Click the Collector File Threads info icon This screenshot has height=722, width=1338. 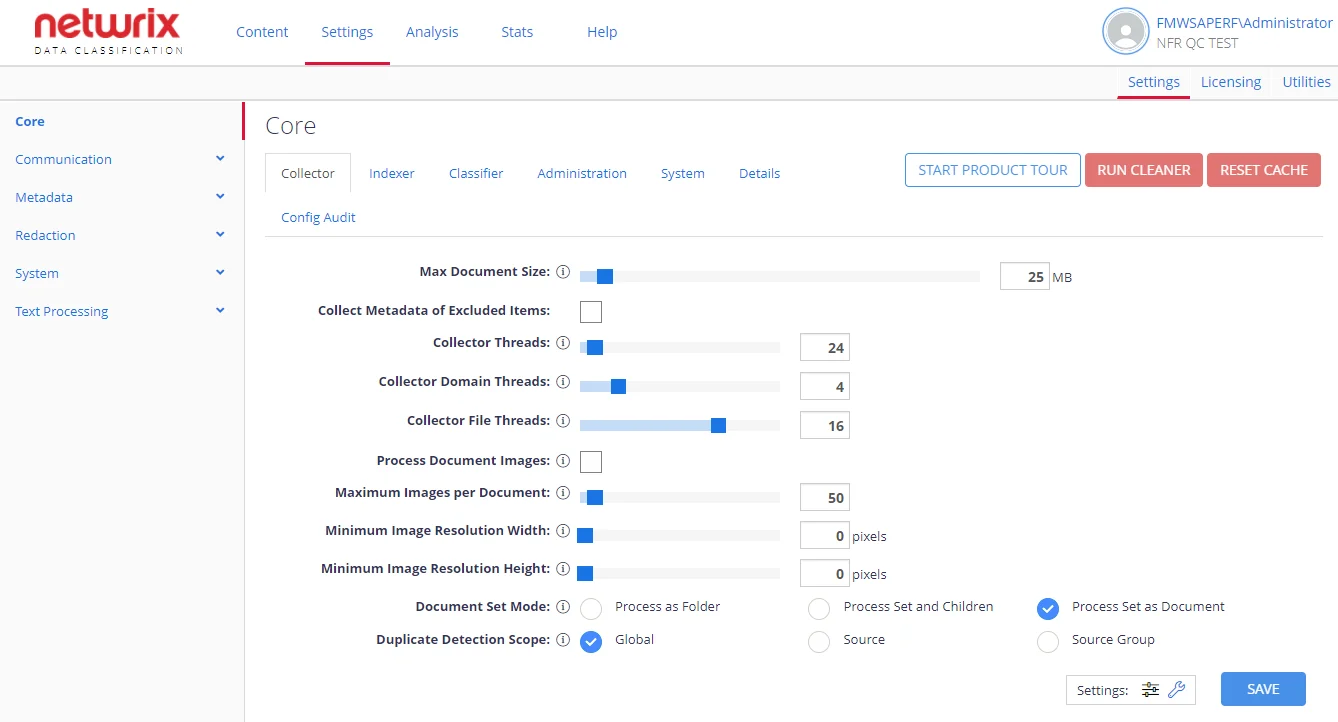563,421
